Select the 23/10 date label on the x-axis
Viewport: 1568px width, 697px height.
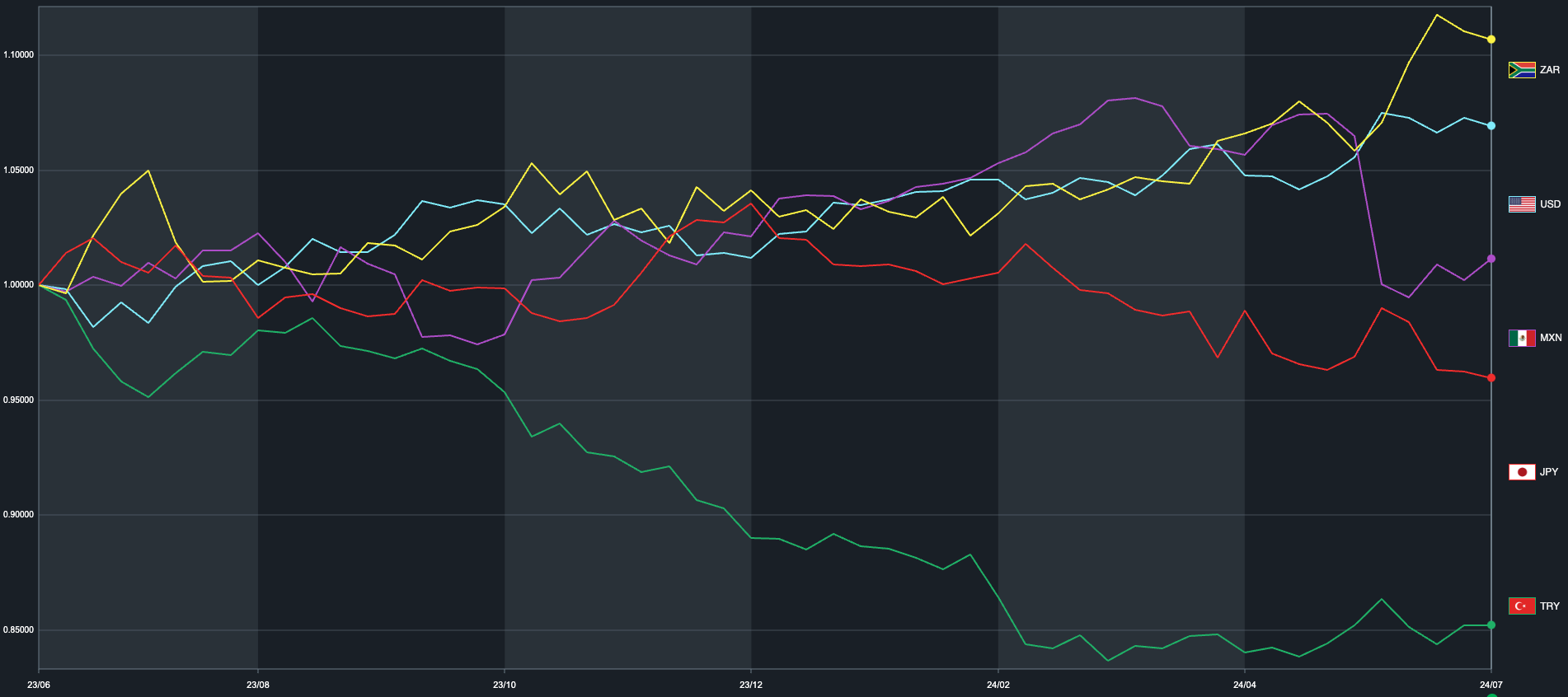coord(505,685)
